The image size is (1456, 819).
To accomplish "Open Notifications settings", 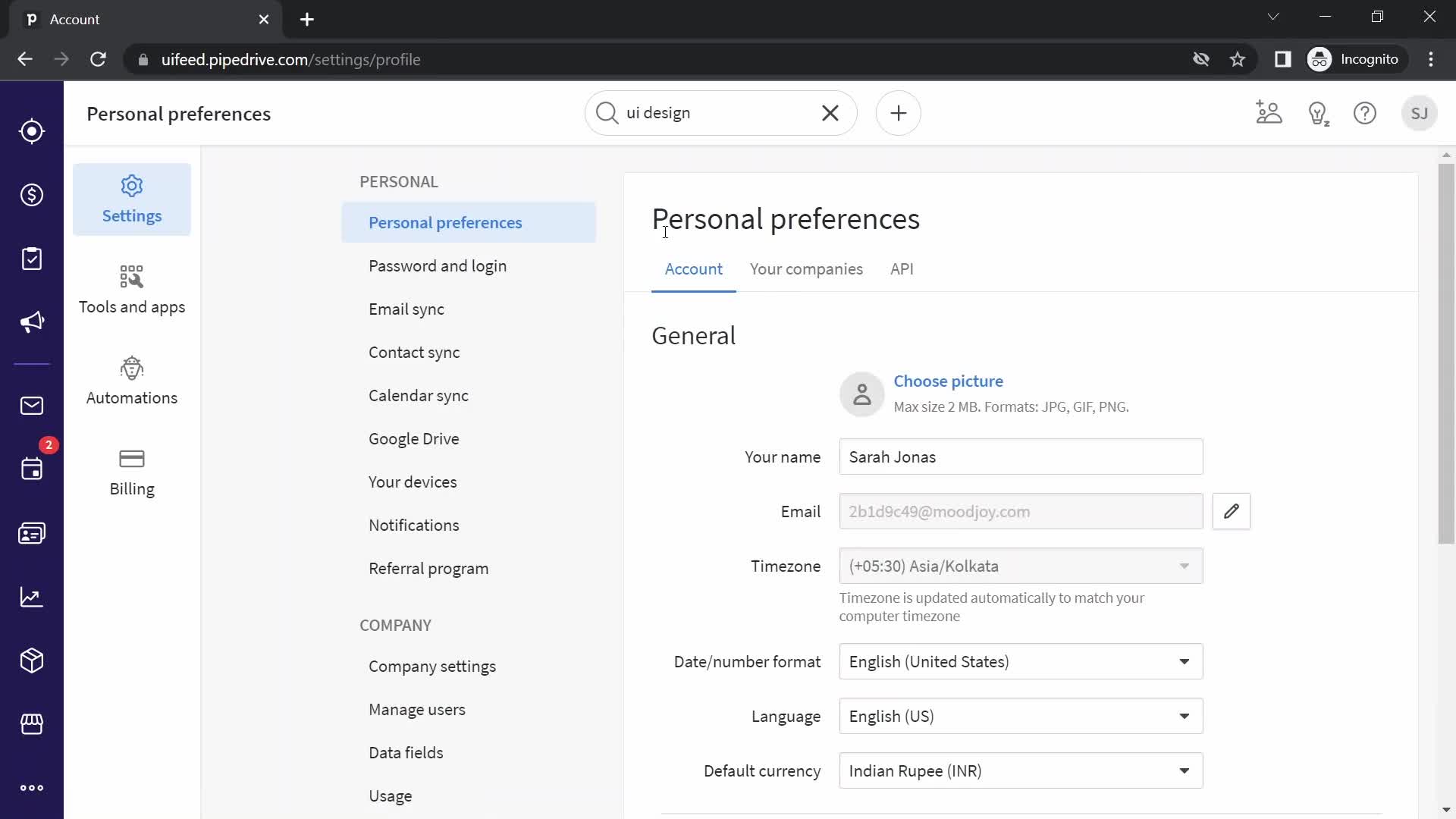I will click(469, 525).
